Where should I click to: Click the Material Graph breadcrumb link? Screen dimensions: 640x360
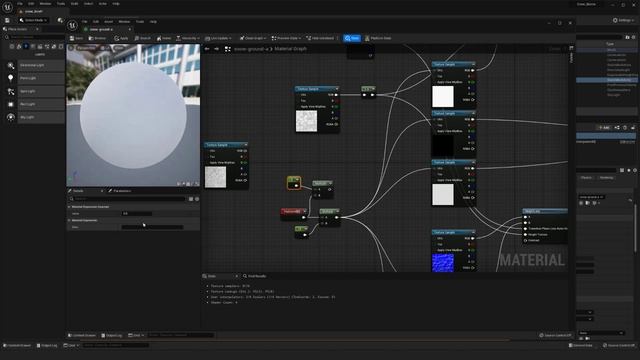click(290, 49)
